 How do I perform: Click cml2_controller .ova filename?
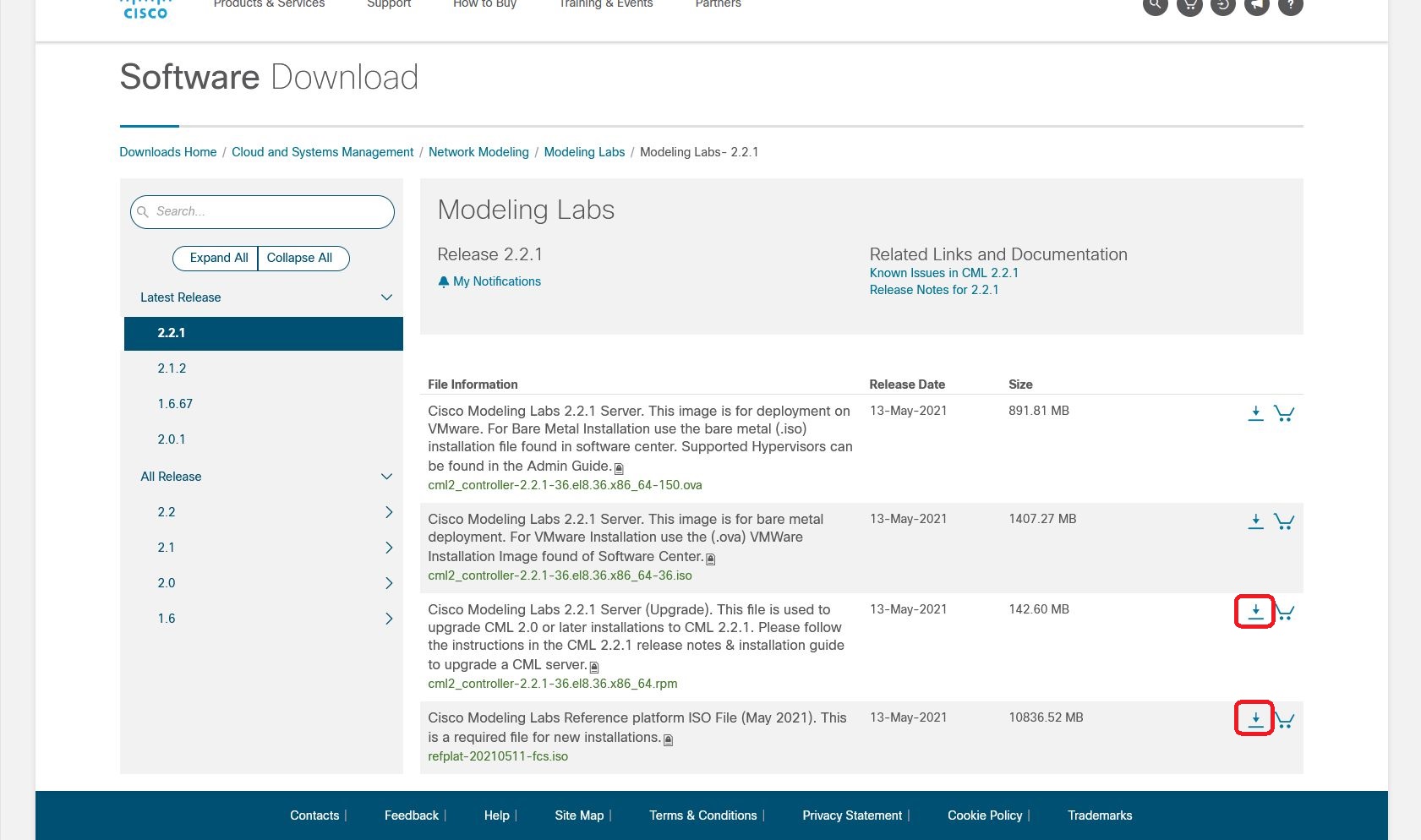(565, 485)
